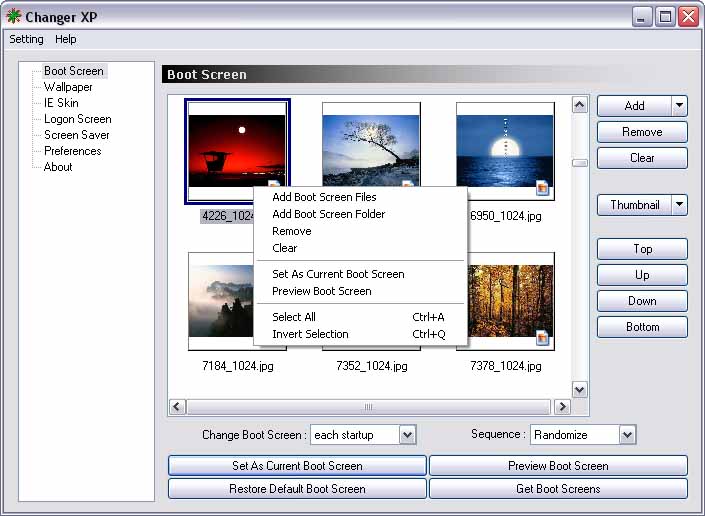The height and width of the screenshot is (516, 705).
Task: Click the file badge on 6950_1024.jpg thumbnail
Action: click(543, 187)
